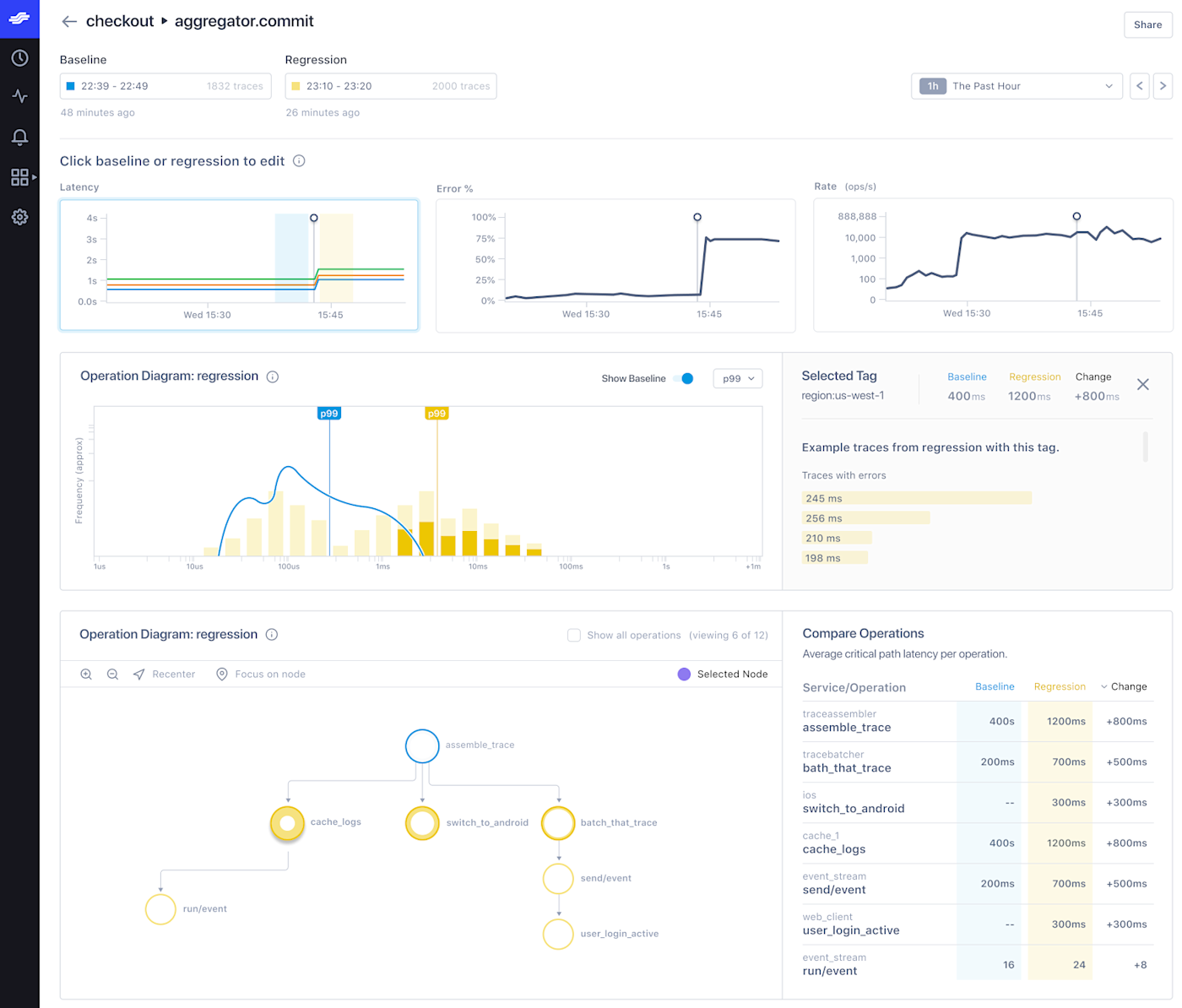Click the Recenter diagram button
Screen dimensions: 1182x1008
pos(164,675)
